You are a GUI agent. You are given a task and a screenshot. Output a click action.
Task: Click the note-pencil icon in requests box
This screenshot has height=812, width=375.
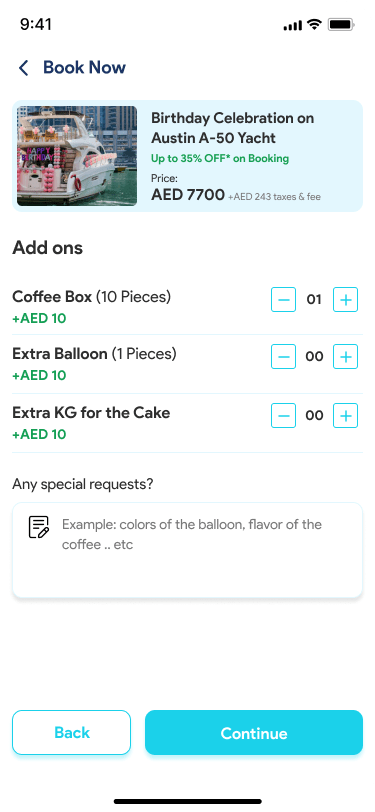point(39,527)
